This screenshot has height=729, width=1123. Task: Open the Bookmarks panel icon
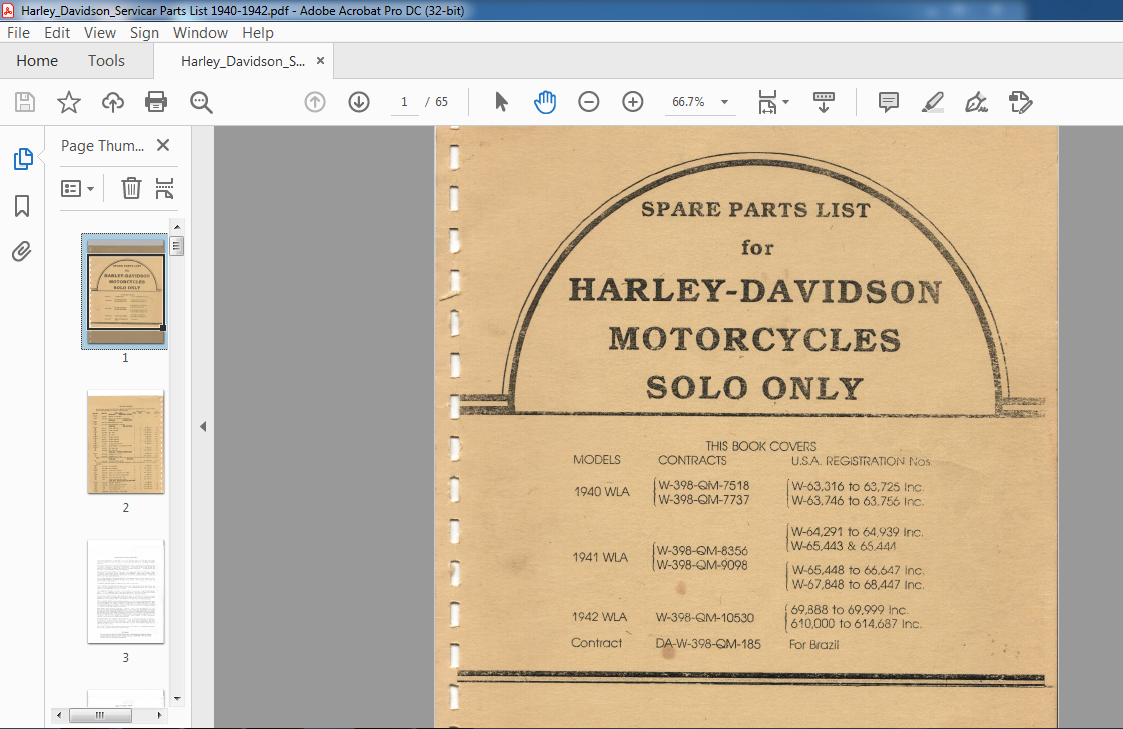[22, 206]
